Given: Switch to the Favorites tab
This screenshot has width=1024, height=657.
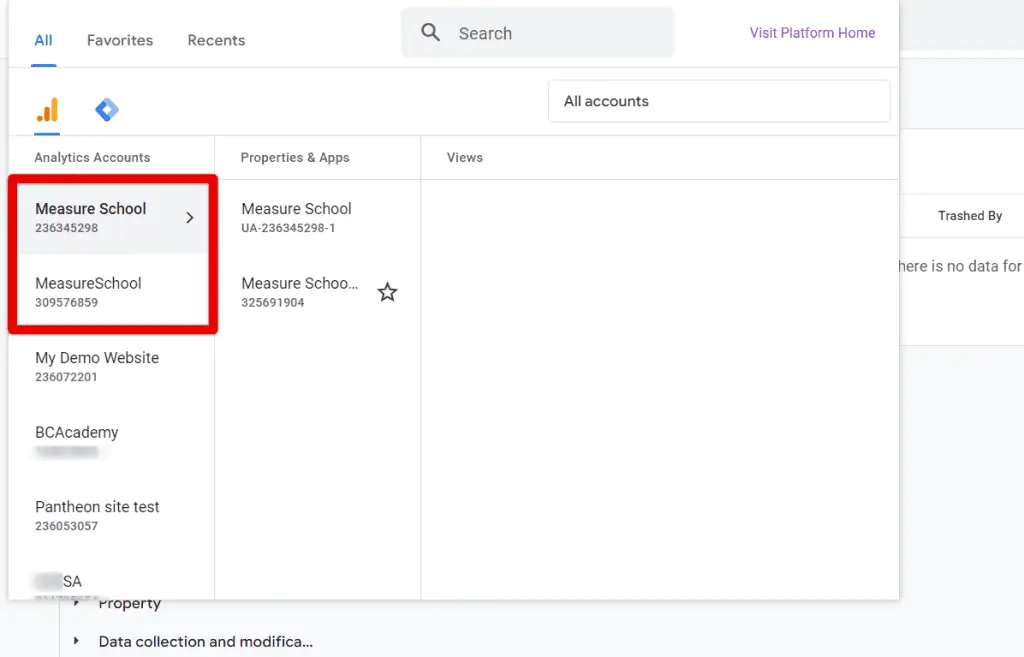Looking at the screenshot, I should coord(120,40).
